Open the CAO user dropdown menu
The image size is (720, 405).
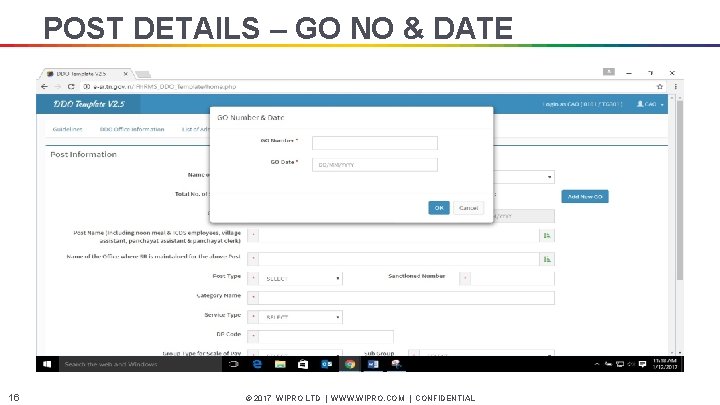tap(650, 104)
